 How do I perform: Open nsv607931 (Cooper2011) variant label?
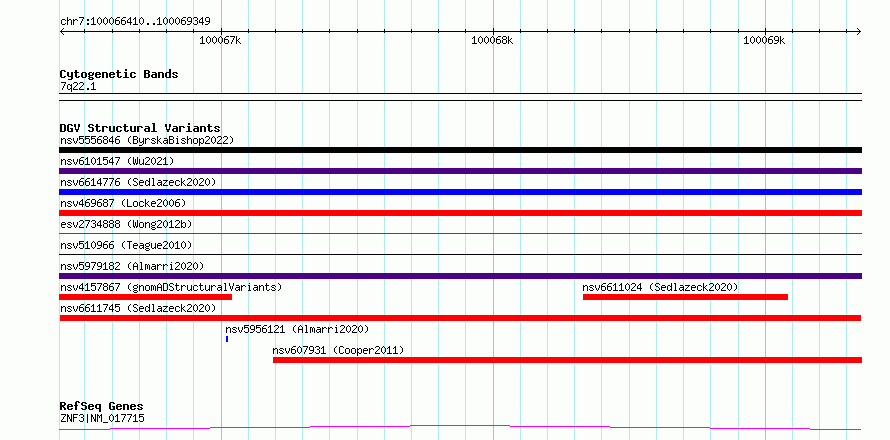pyautogui.click(x=338, y=350)
